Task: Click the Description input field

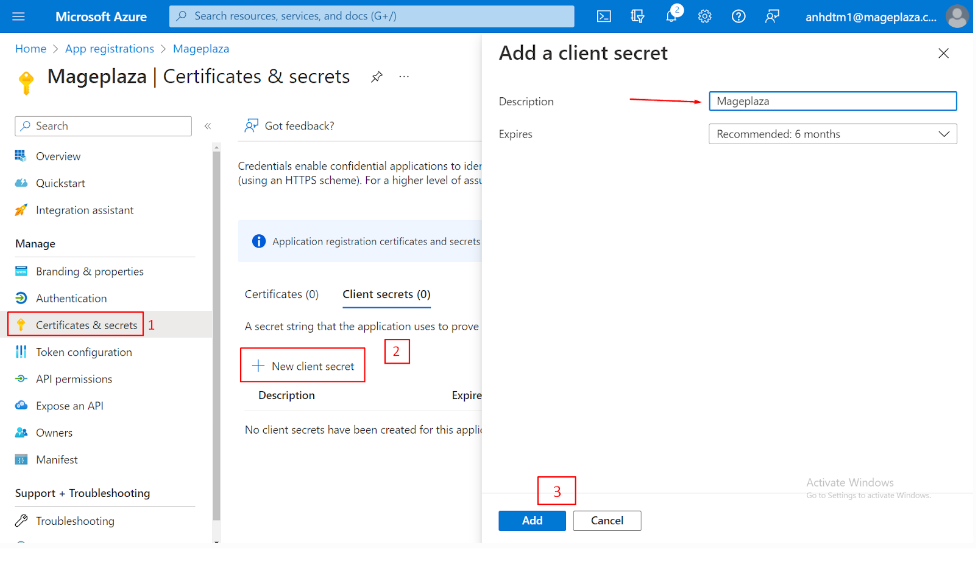Action: pyautogui.click(x=832, y=101)
